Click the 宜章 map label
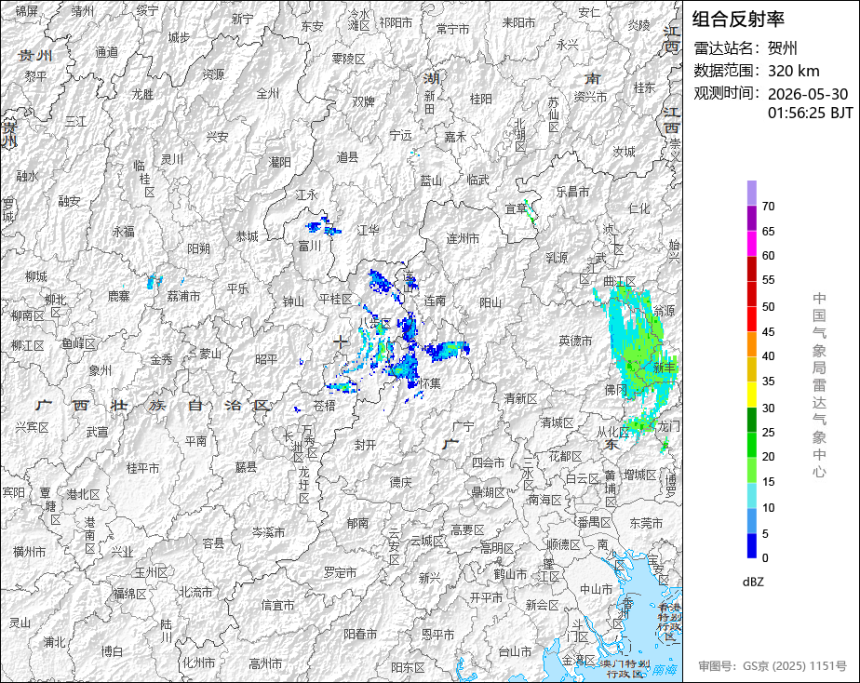The height and width of the screenshot is (683, 860). [x=516, y=209]
